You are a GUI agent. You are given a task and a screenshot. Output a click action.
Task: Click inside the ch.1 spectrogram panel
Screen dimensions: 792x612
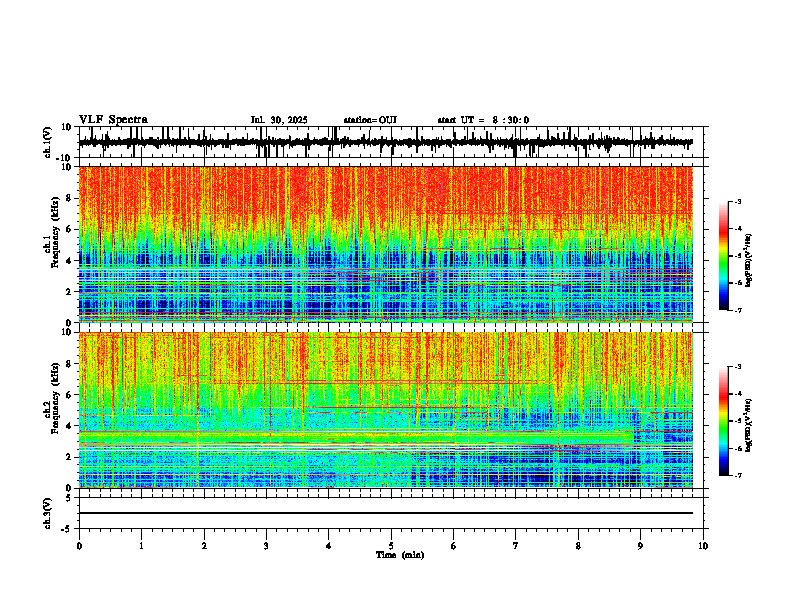pos(385,244)
